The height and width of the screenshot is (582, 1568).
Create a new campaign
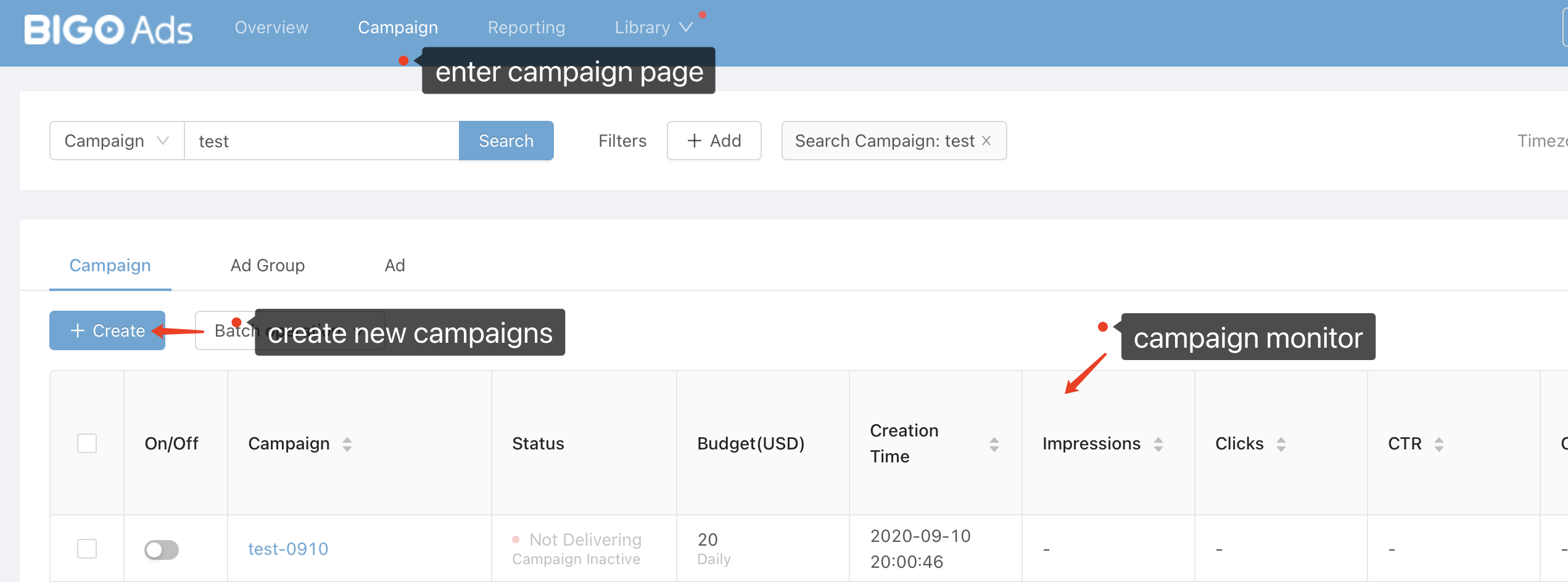point(107,330)
